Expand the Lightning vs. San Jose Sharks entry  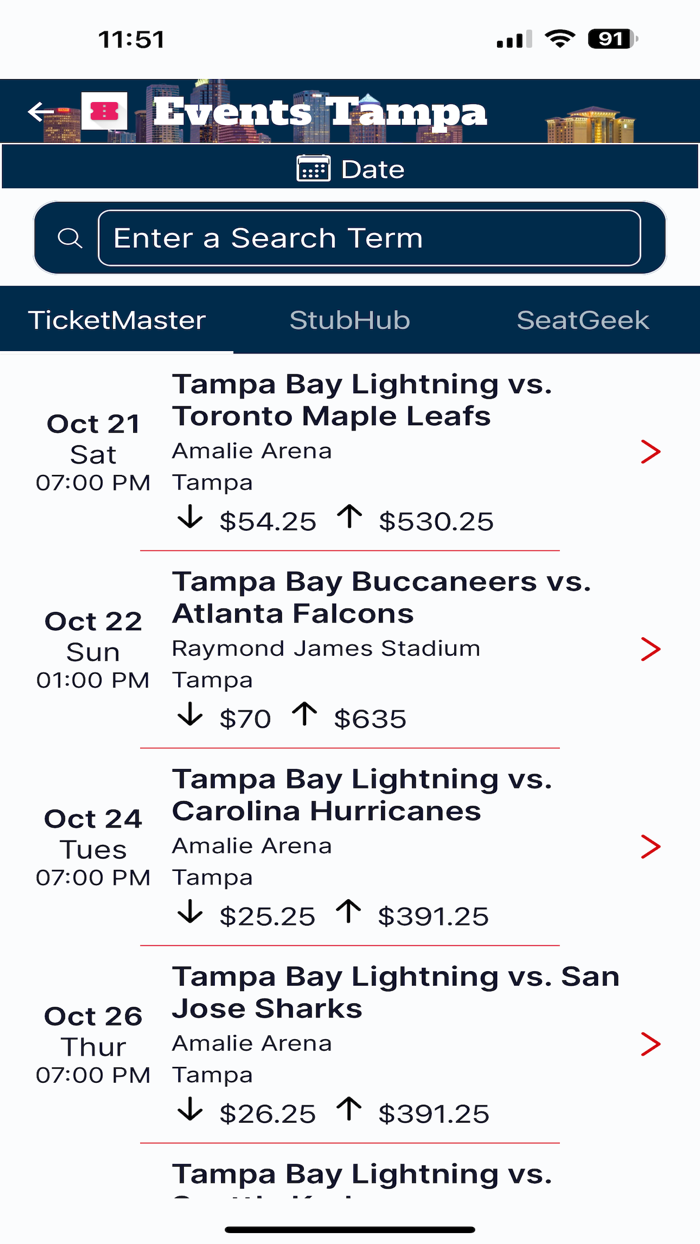pos(651,1044)
